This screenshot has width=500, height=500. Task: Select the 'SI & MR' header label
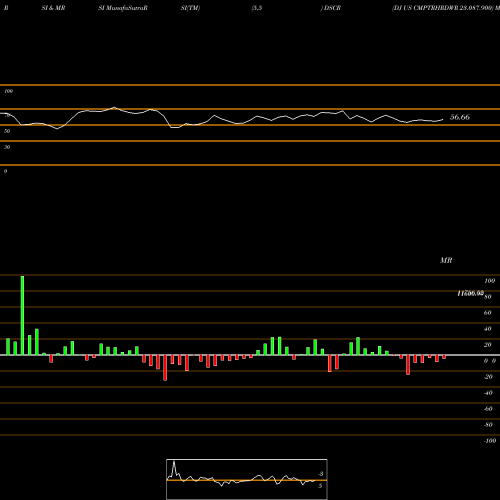coord(53,8)
